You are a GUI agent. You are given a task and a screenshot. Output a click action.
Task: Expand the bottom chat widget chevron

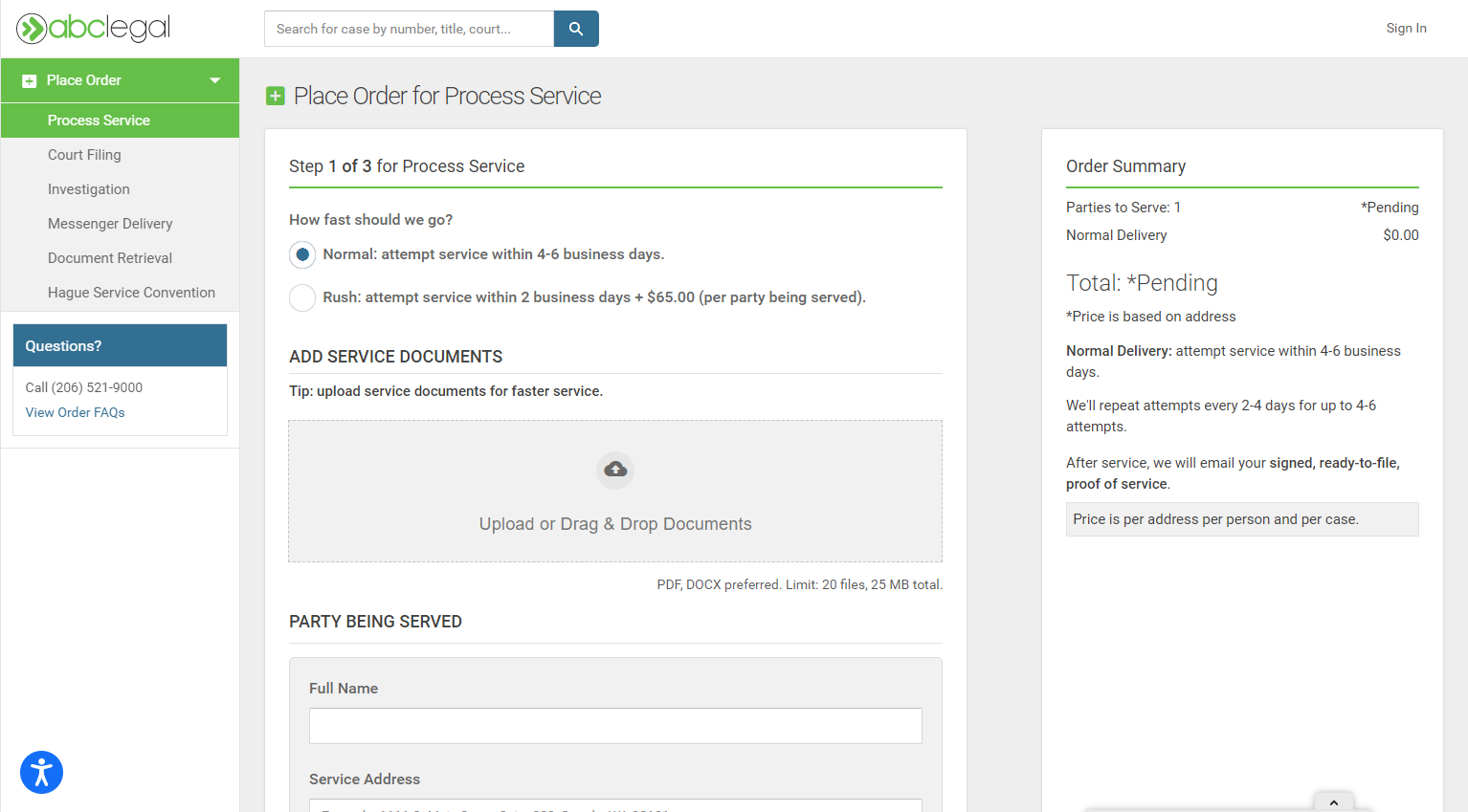[1333, 802]
